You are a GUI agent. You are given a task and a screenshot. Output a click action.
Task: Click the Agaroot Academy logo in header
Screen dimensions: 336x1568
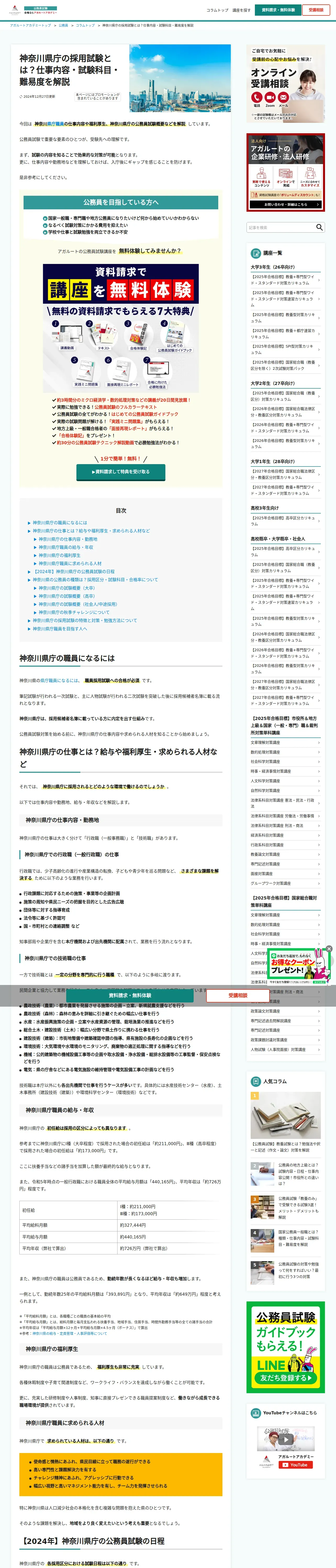point(33,10)
